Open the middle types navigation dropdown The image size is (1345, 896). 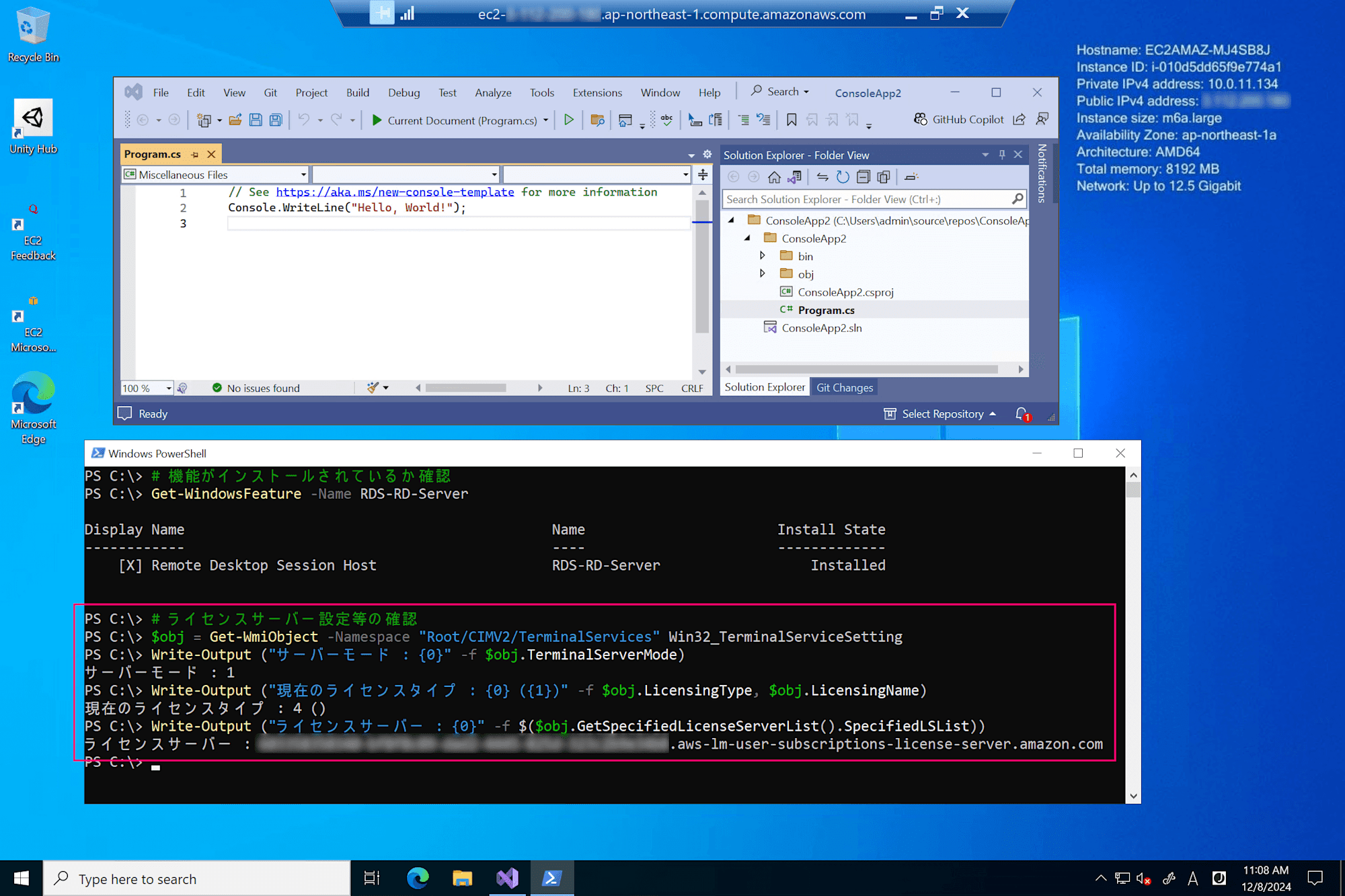[x=406, y=175]
